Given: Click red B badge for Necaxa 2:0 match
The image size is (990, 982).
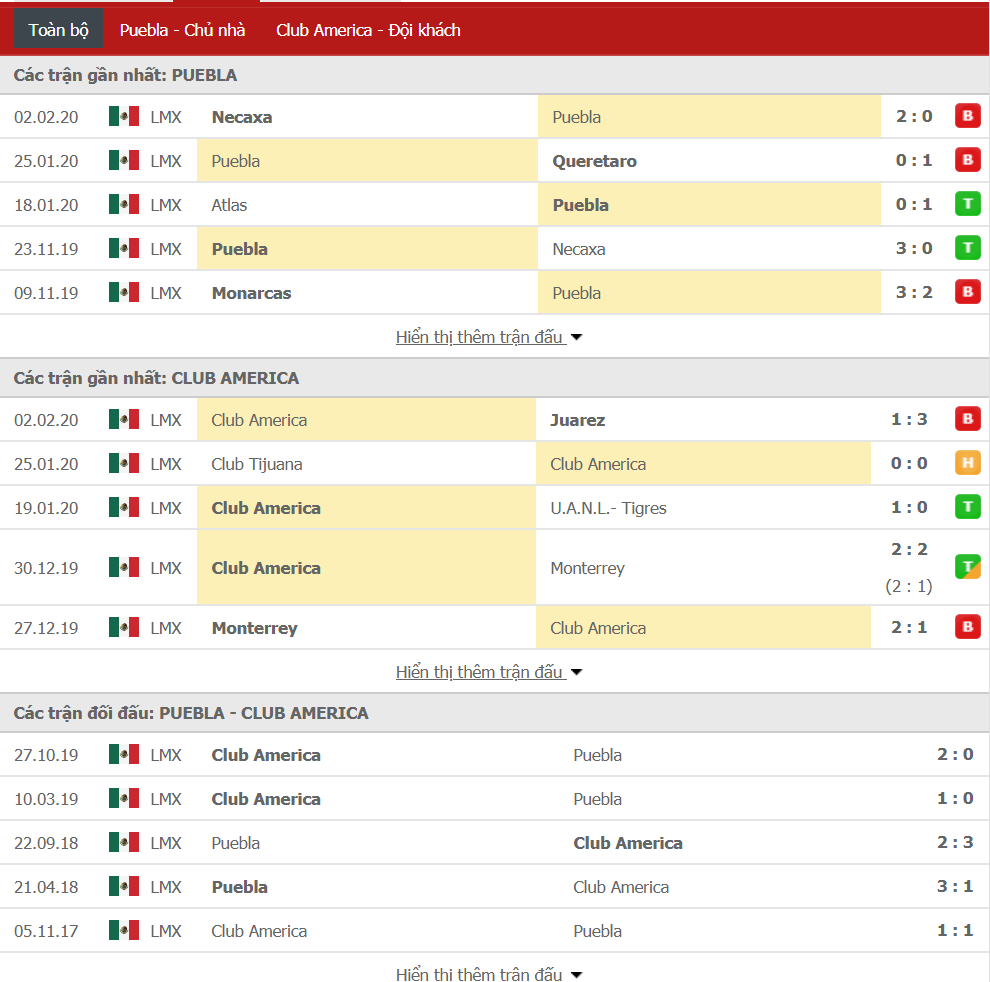Looking at the screenshot, I should click(x=967, y=116).
